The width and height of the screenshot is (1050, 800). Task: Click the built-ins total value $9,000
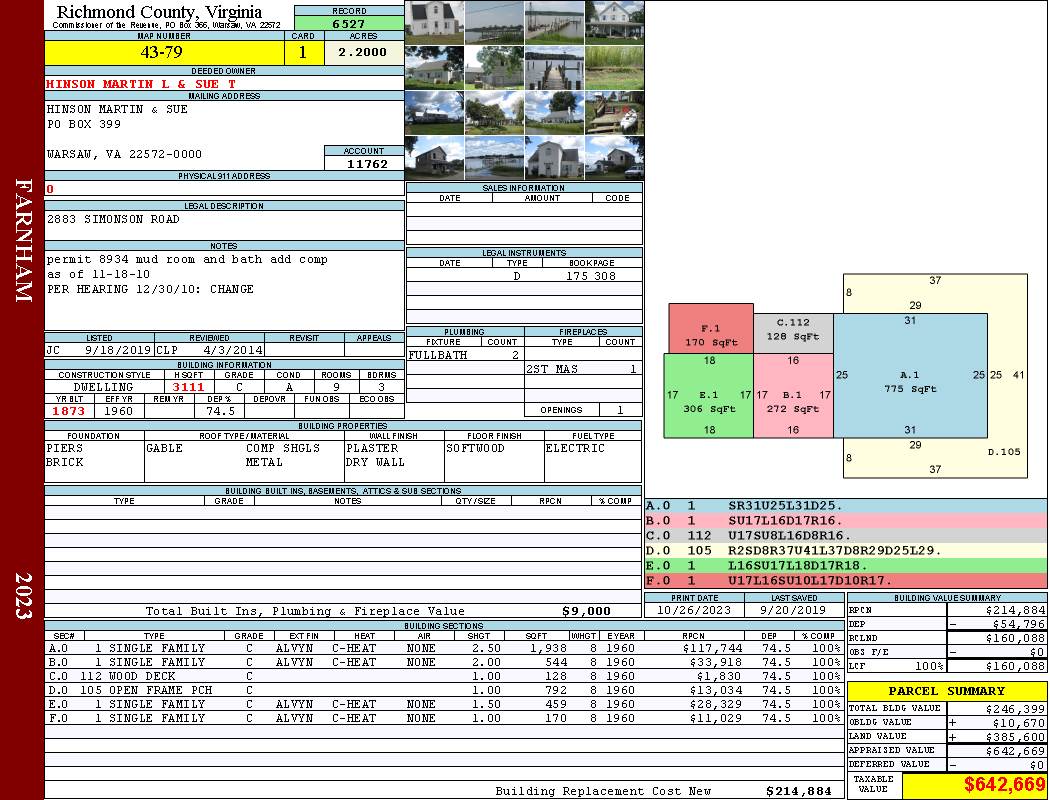pos(586,611)
